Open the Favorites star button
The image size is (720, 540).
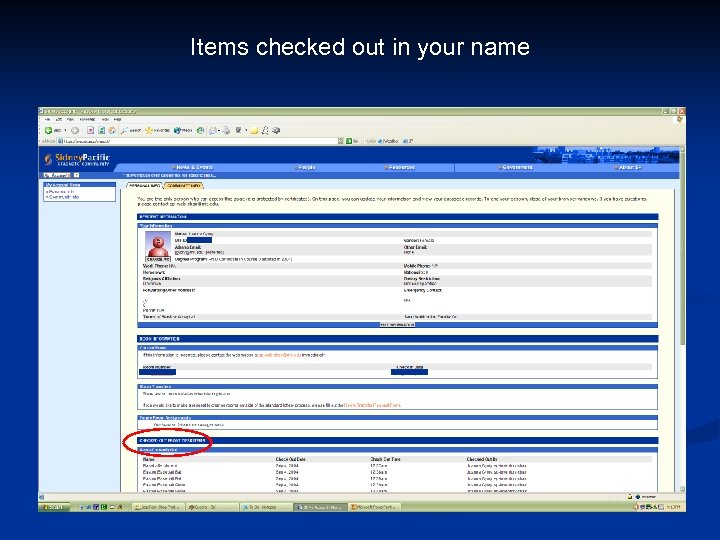(x=158, y=130)
